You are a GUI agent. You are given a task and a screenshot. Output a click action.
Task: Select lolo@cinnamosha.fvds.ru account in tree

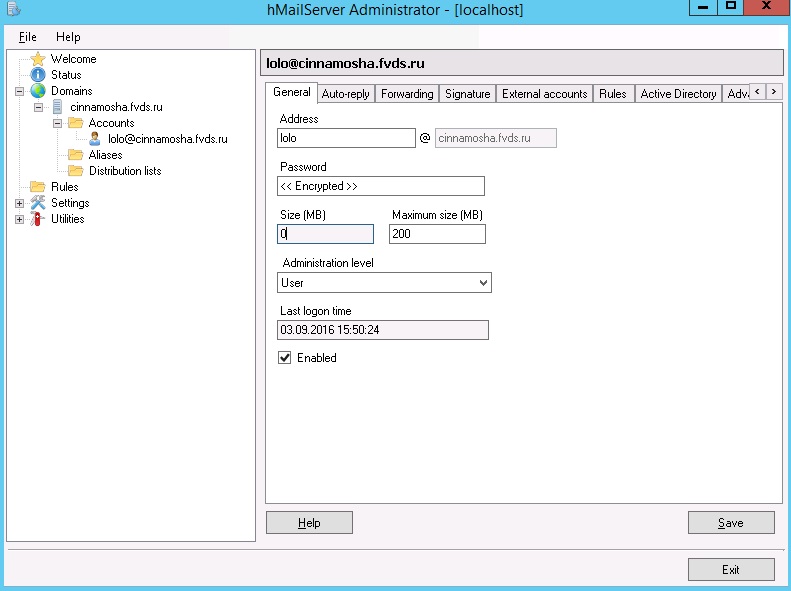(167, 139)
